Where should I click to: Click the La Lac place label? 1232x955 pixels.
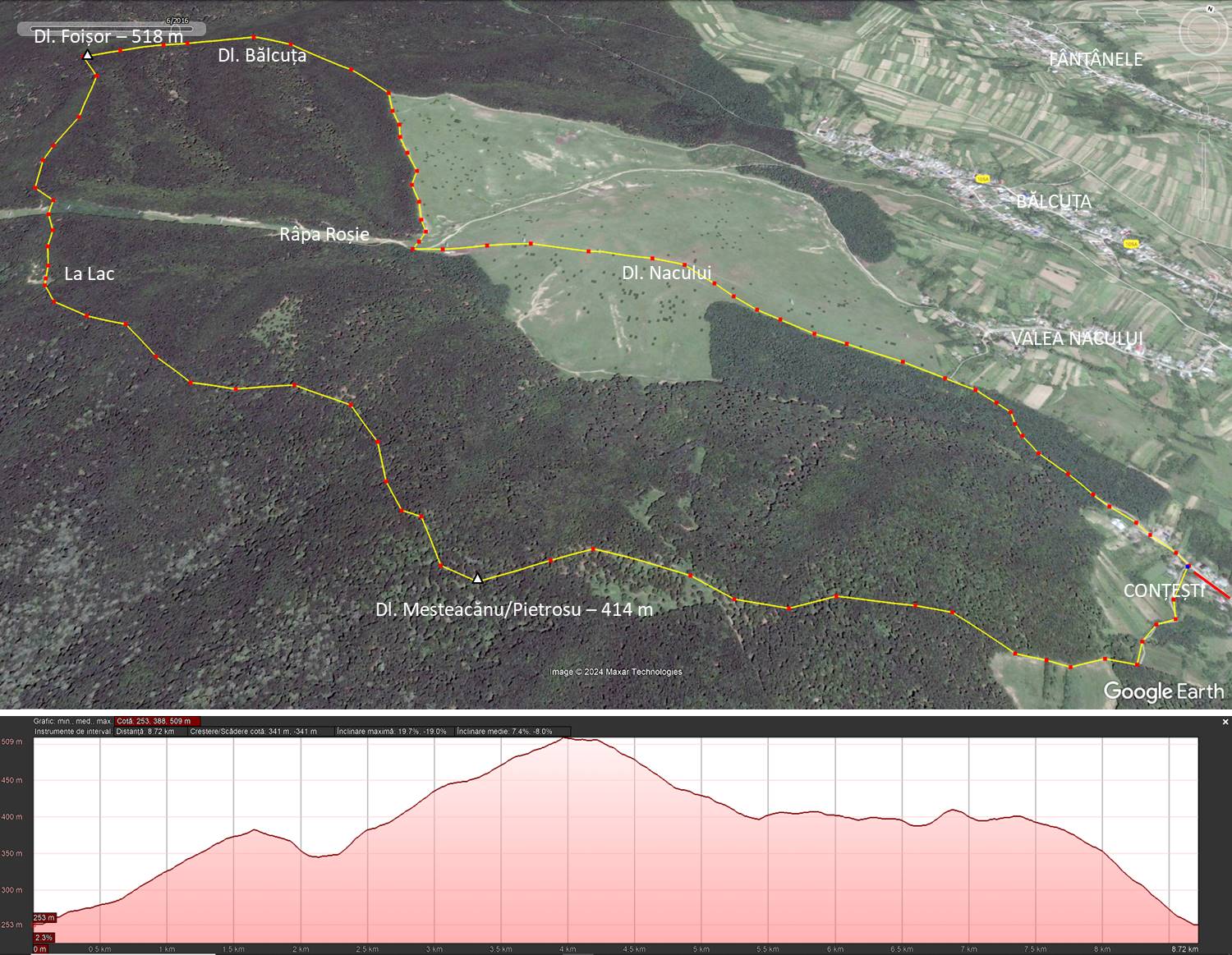pyautogui.click(x=89, y=273)
